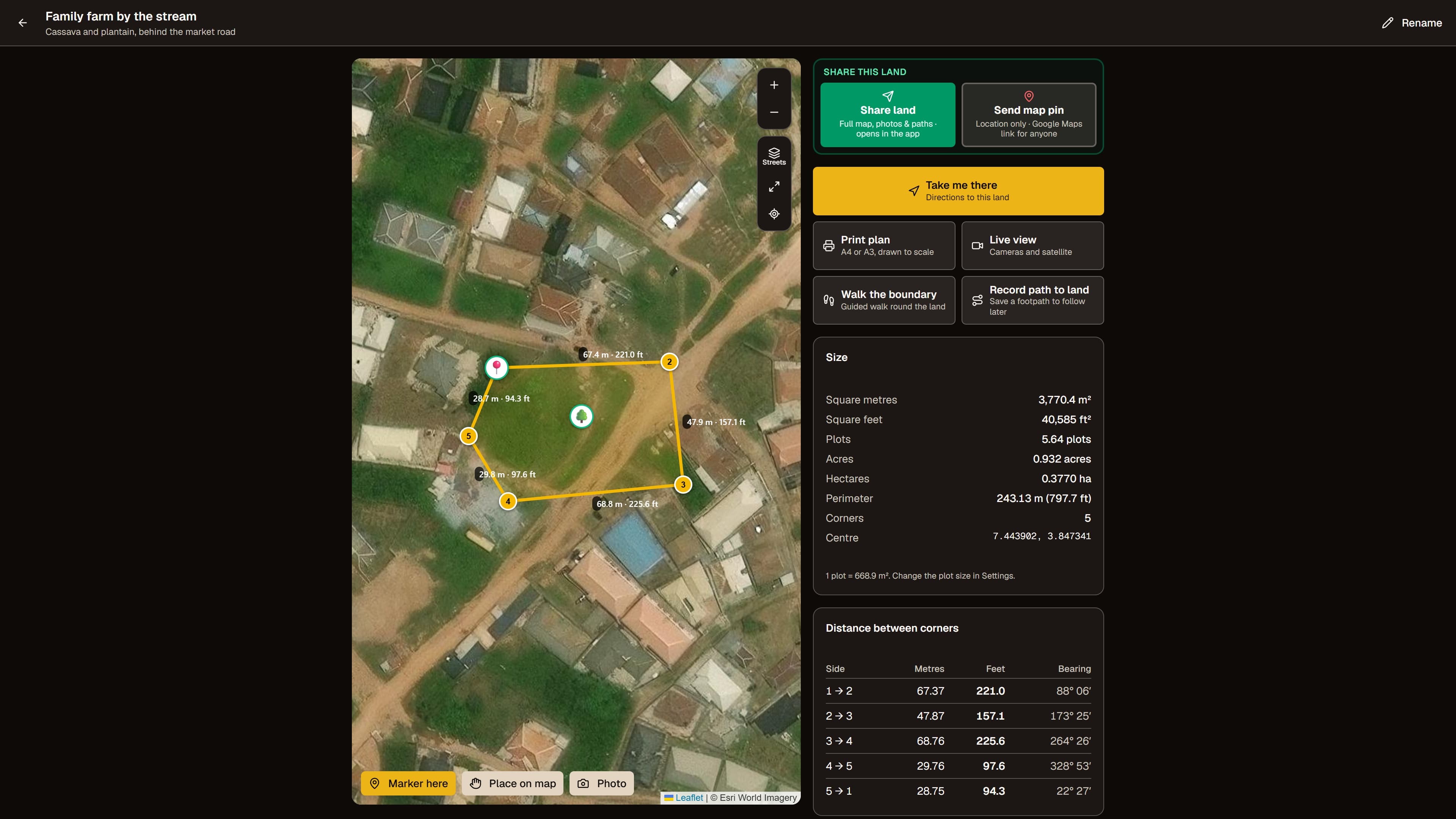Click the 67.4 m side label
The width and height of the screenshot is (1456, 819).
click(x=612, y=355)
